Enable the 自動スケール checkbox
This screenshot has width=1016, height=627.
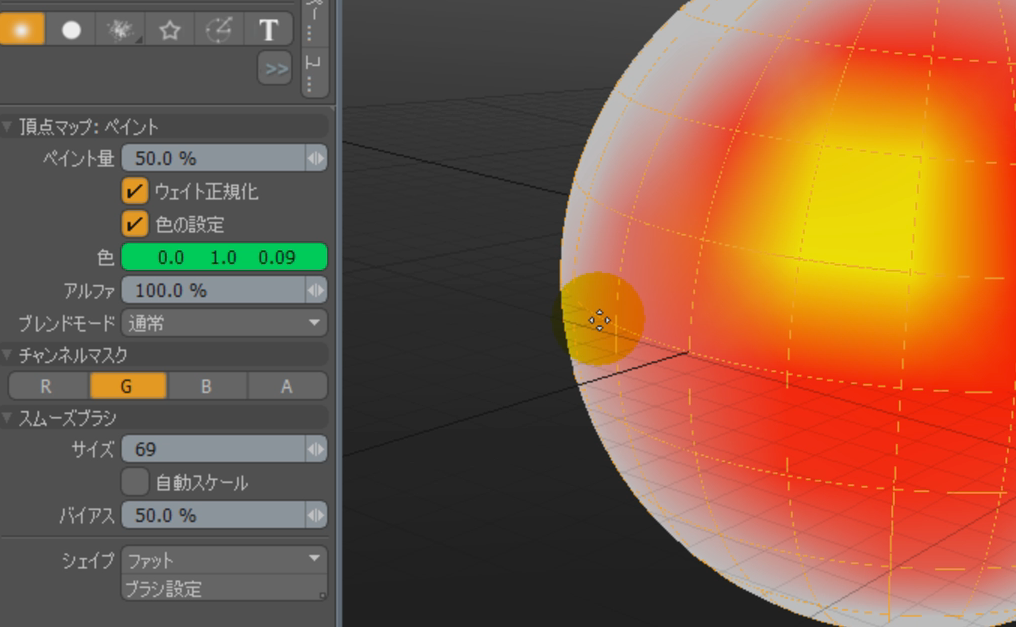(135, 482)
